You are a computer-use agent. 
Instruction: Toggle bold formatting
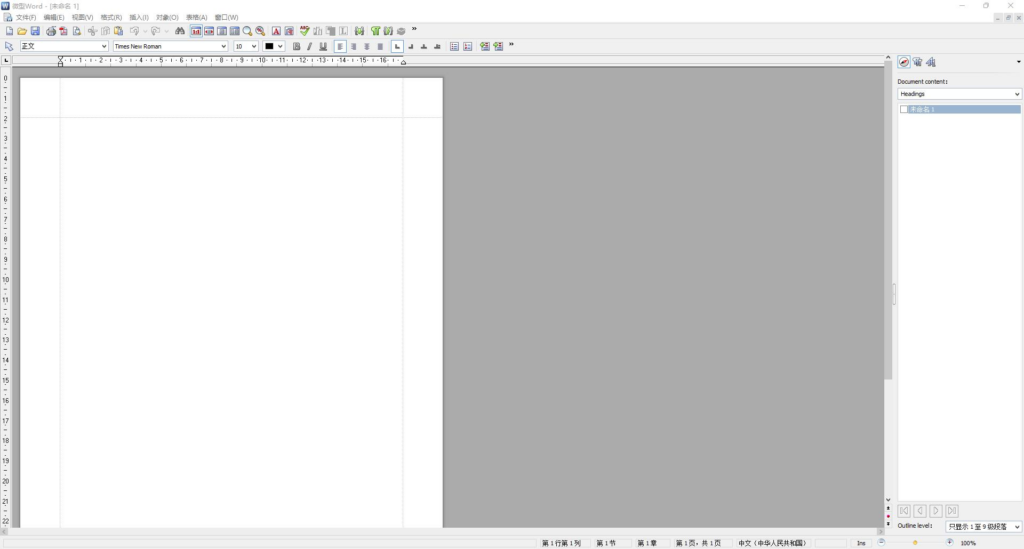point(296,46)
